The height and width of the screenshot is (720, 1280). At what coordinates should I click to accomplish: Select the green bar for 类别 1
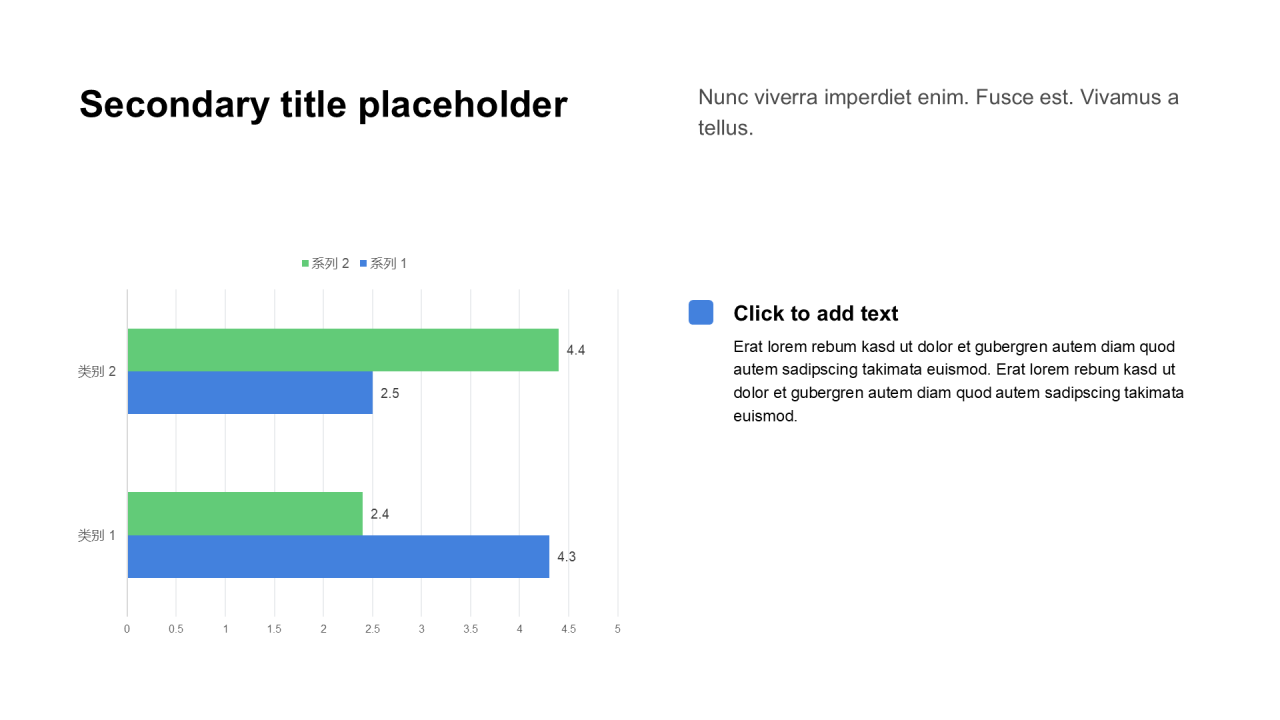coord(244,513)
